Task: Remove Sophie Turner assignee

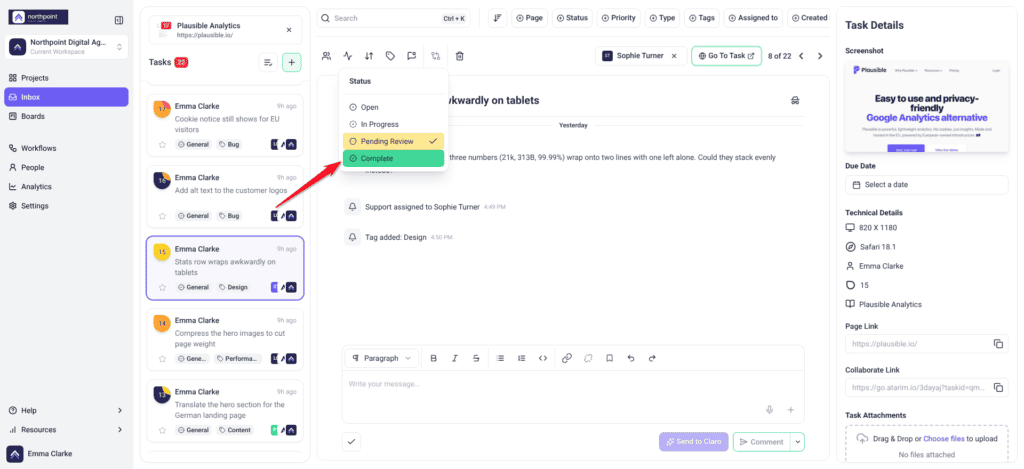Action: (674, 56)
